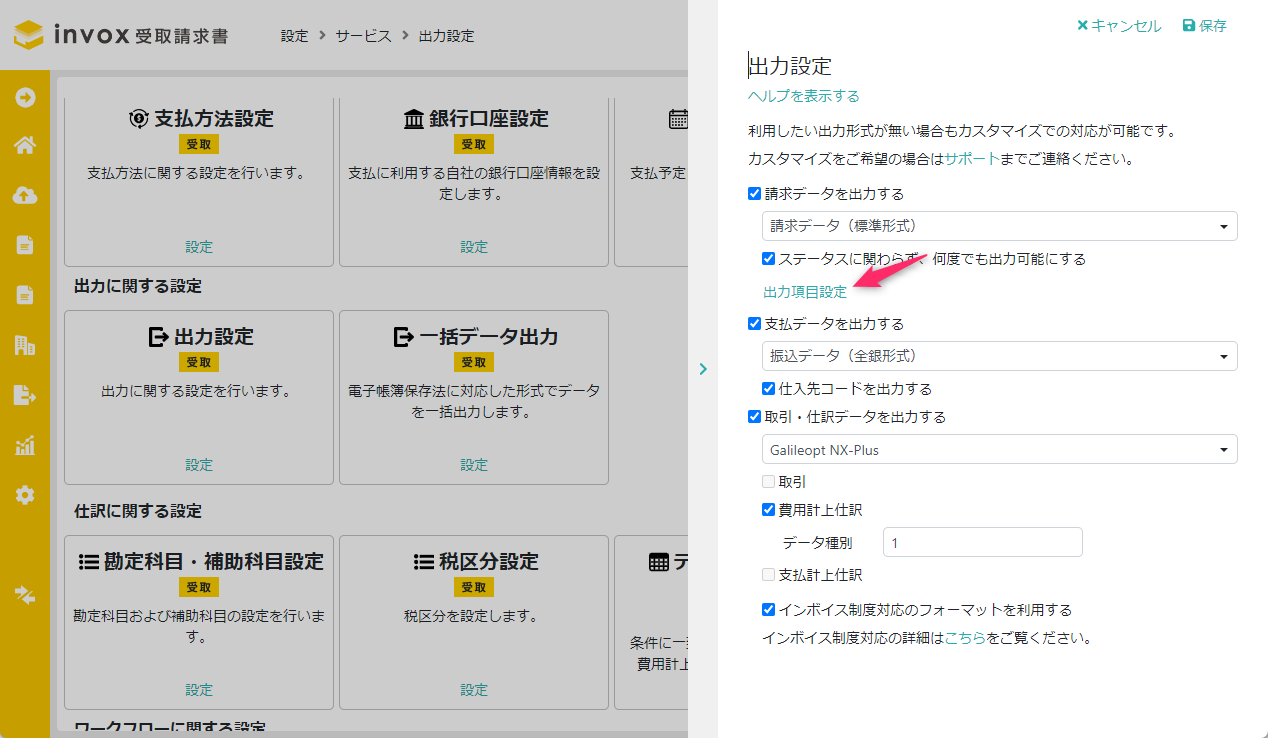The height and width of the screenshot is (738, 1268).
Task: Open the invoice document icon in the sidebar
Action: coord(24,245)
